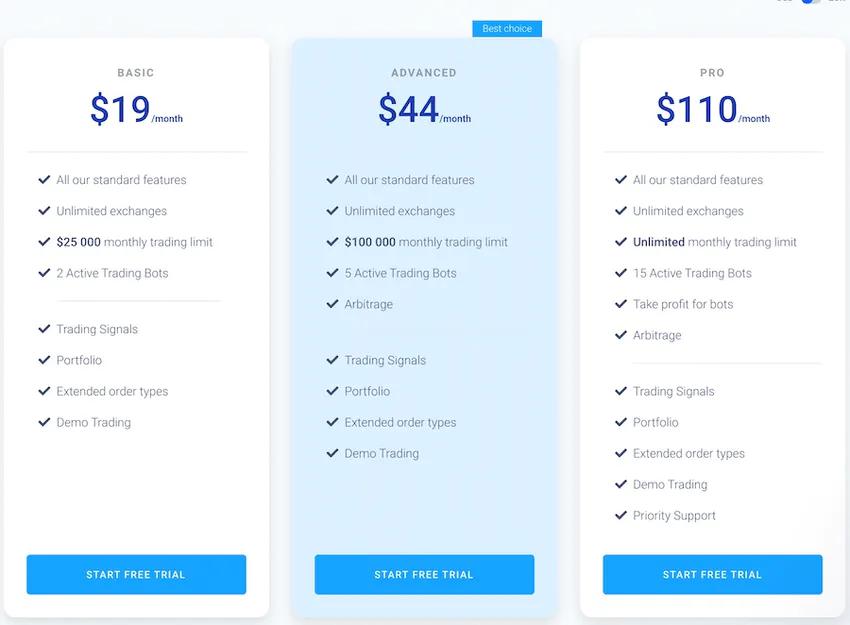Click checkmark next to 2 Active Trading Bots

coord(44,273)
